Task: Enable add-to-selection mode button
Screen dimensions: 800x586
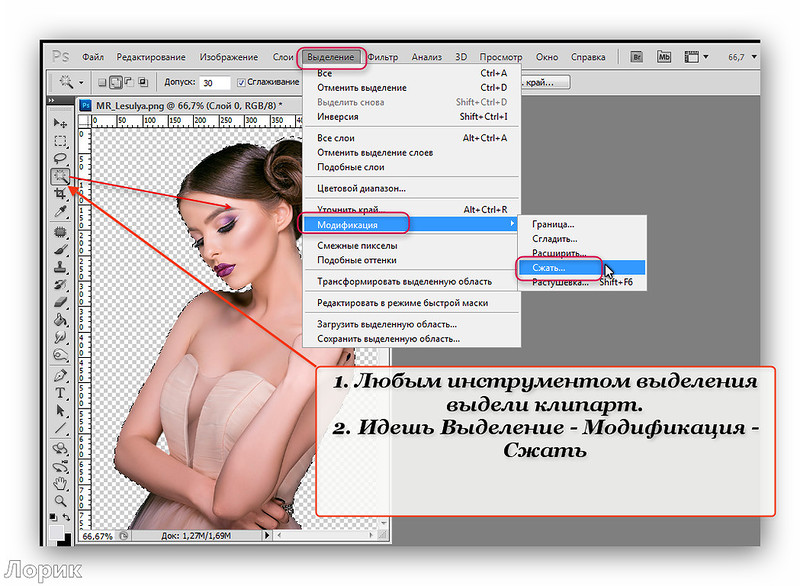Action: click(116, 82)
